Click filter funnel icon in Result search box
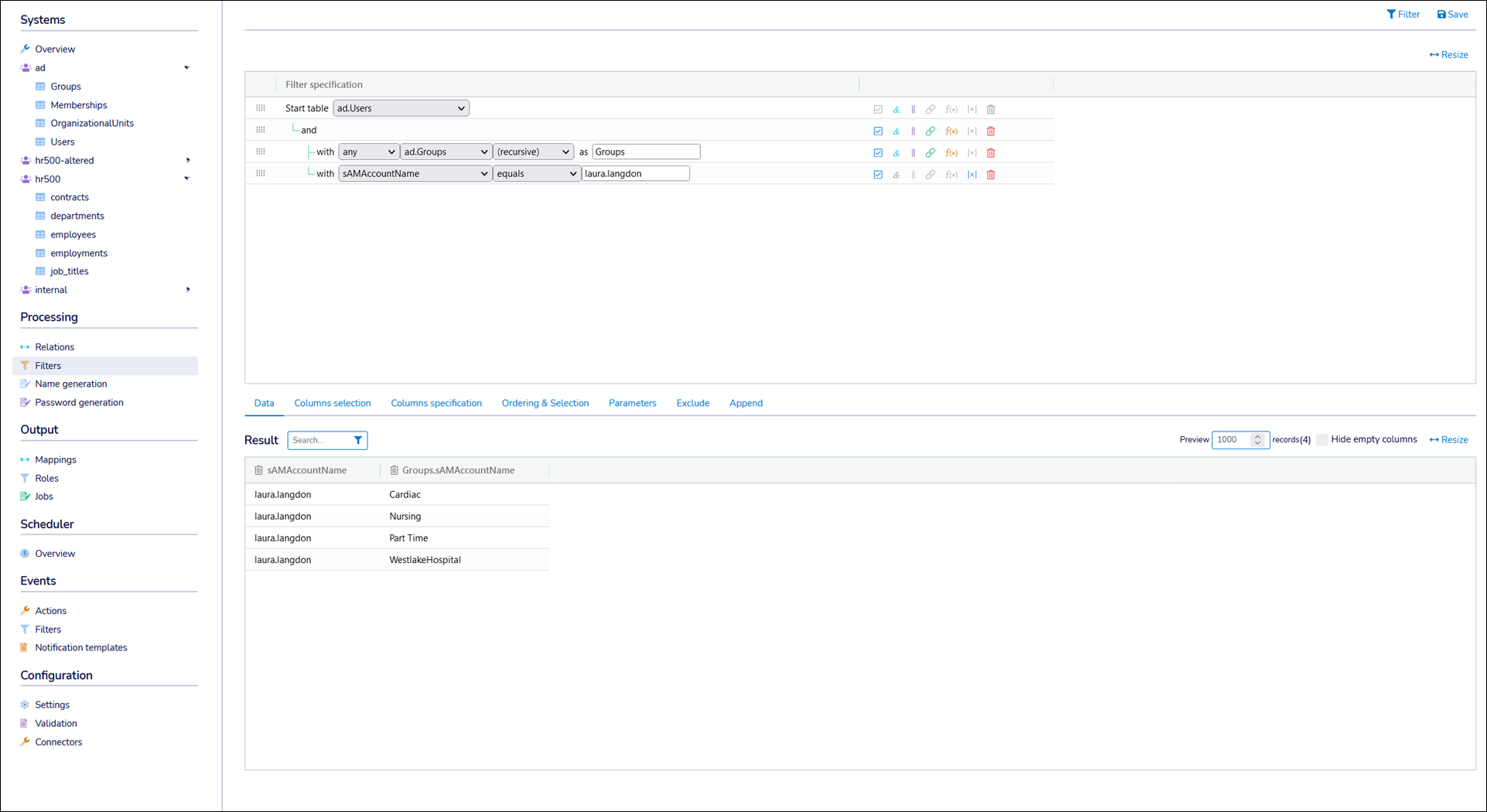 click(357, 441)
